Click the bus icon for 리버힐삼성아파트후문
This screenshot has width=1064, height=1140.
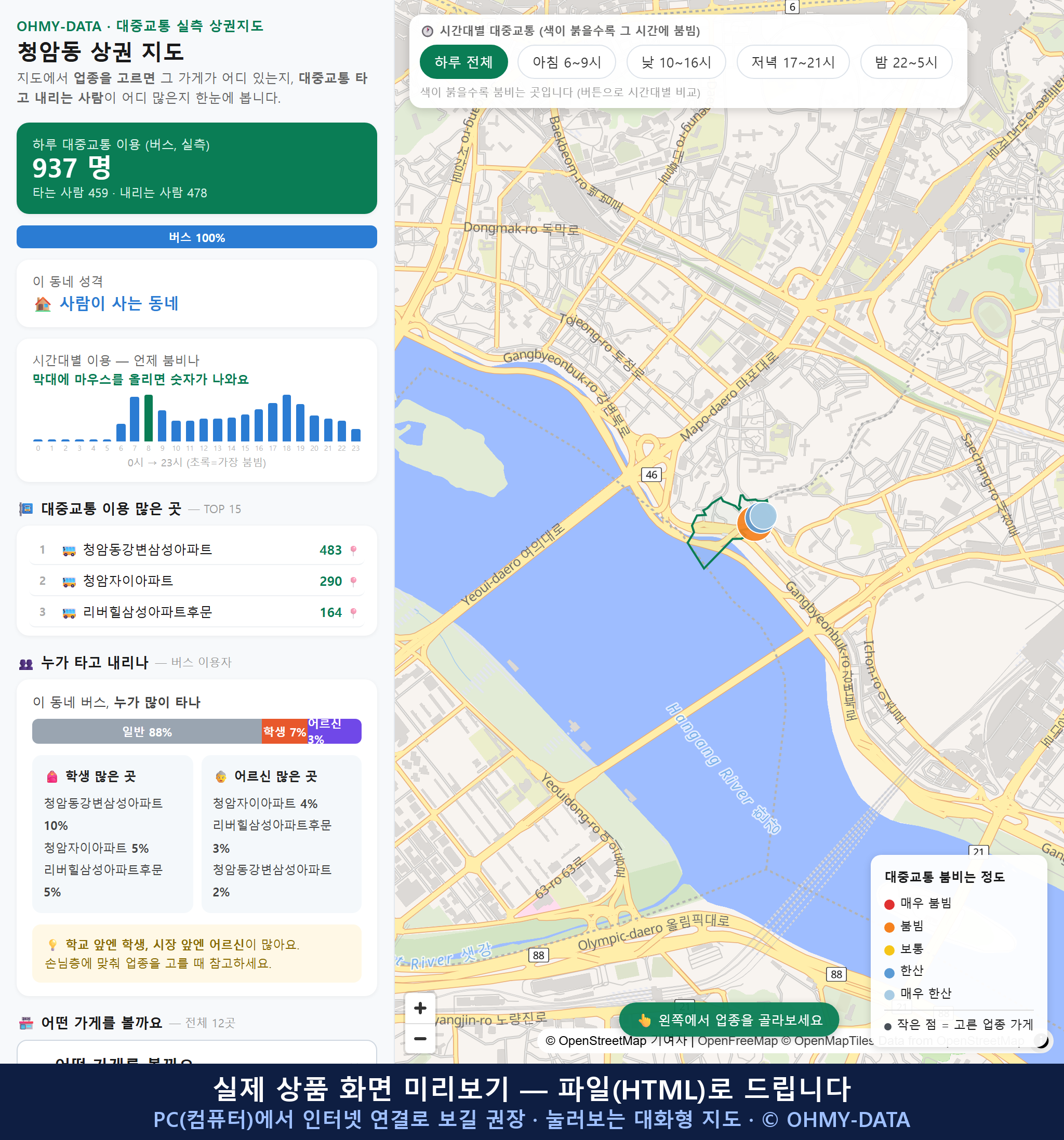[69, 612]
